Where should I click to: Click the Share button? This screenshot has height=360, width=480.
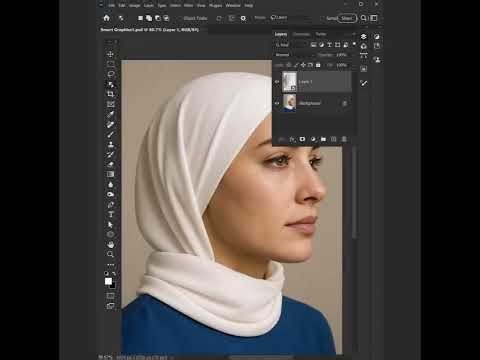(x=347, y=18)
